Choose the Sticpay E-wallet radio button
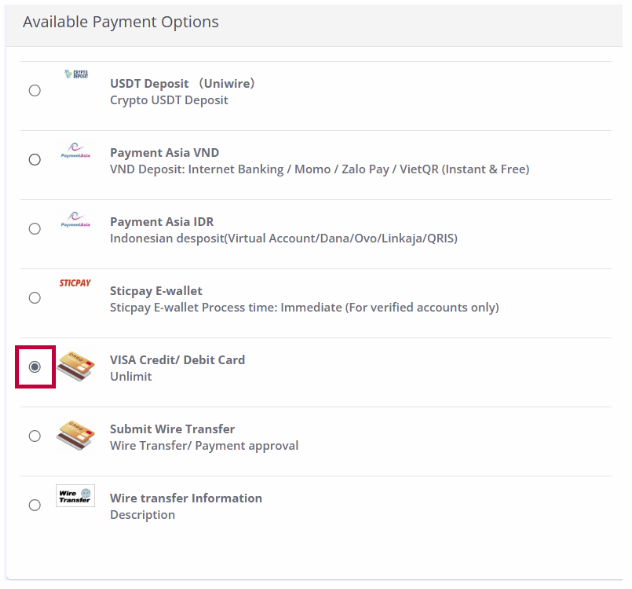 coord(35,298)
